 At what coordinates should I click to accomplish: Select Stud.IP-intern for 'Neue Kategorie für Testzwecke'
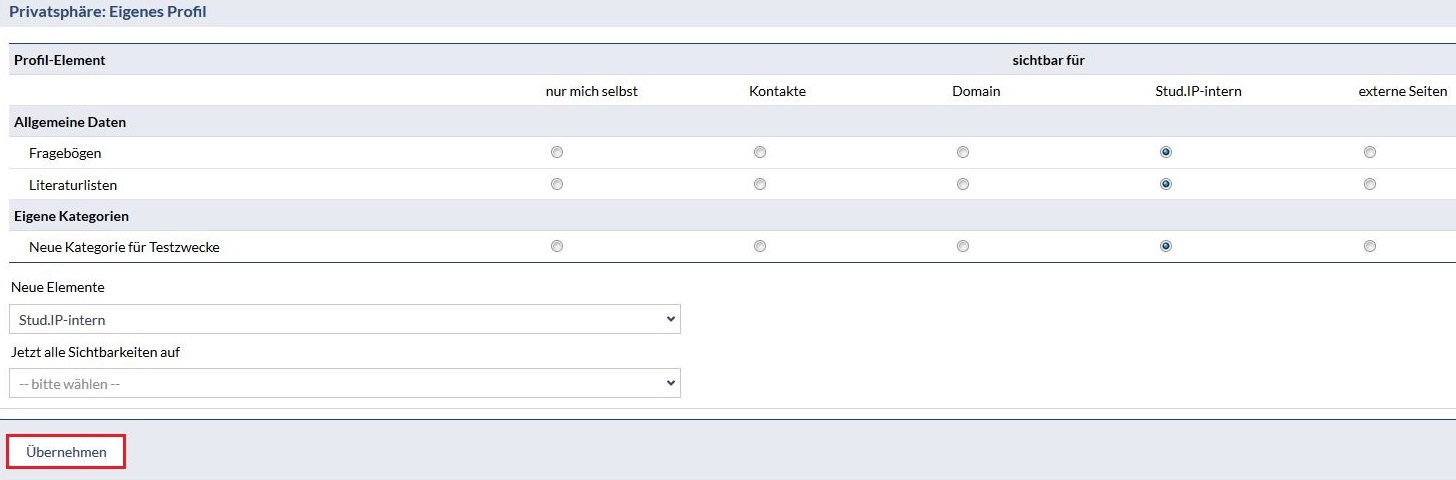click(1166, 246)
